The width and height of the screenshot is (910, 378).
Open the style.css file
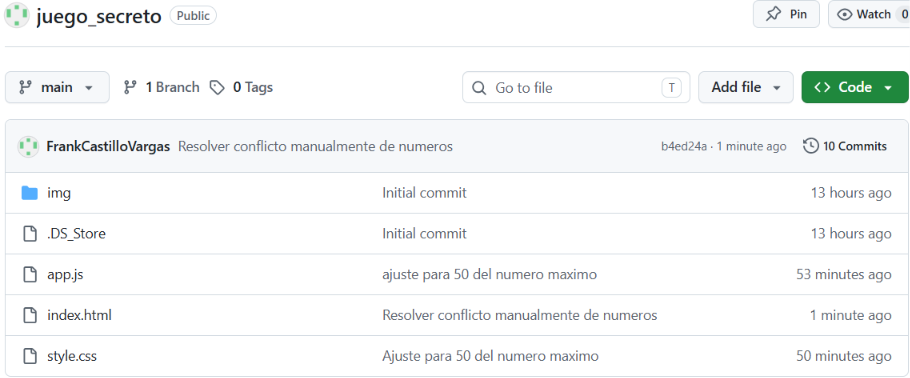[x=72, y=356]
